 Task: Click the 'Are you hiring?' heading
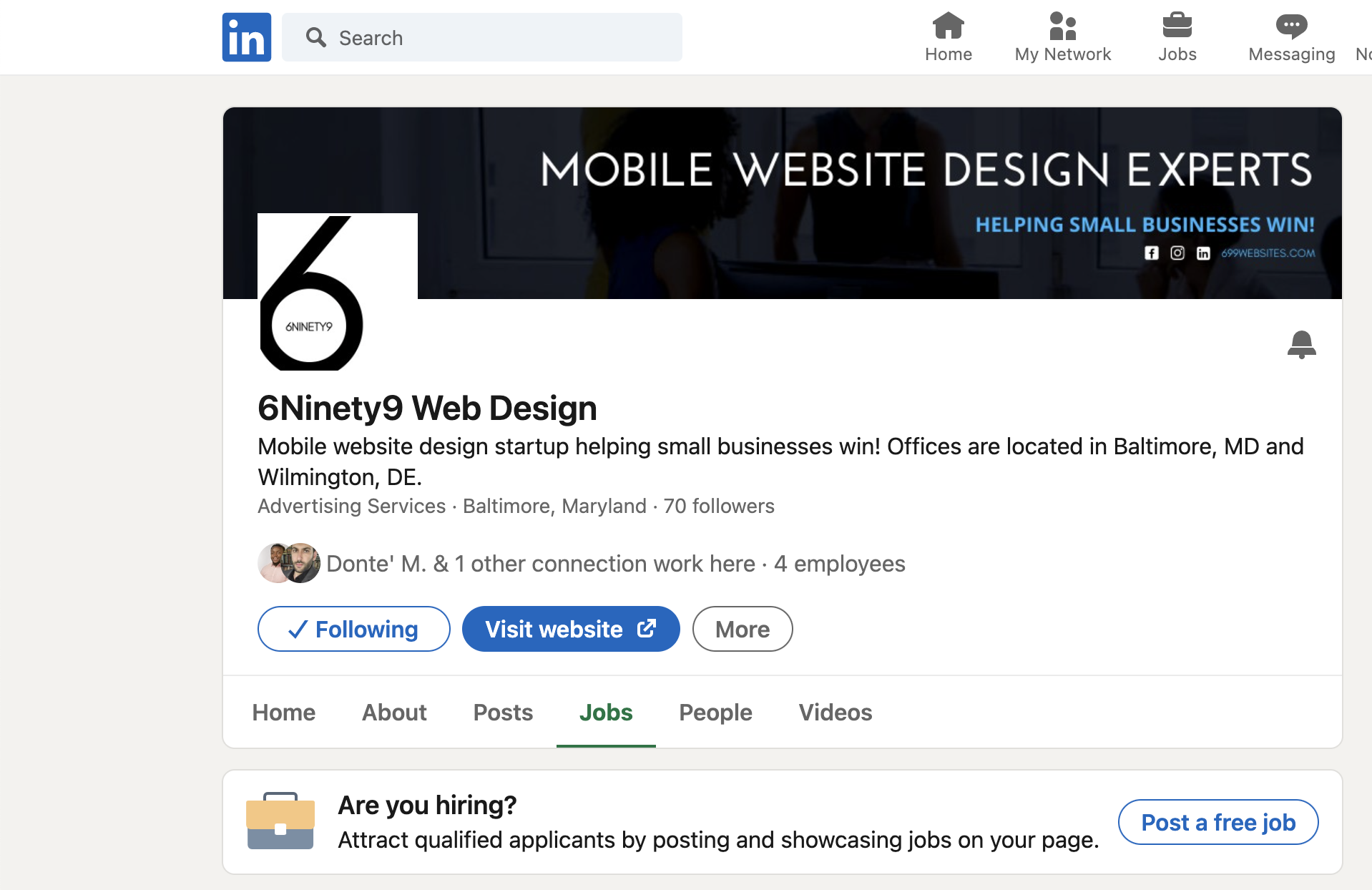(427, 805)
